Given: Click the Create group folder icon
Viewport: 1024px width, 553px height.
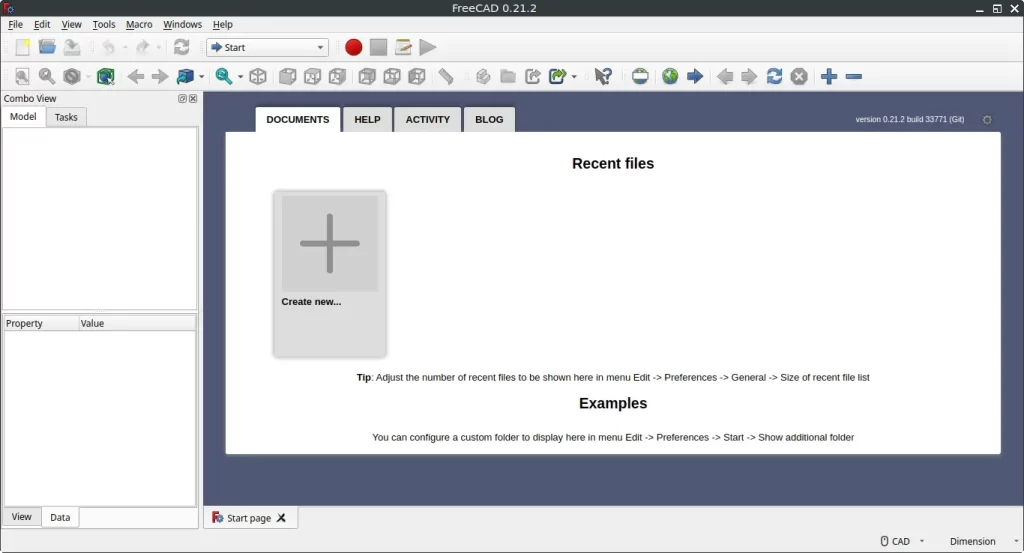Looking at the screenshot, I should coord(508,76).
